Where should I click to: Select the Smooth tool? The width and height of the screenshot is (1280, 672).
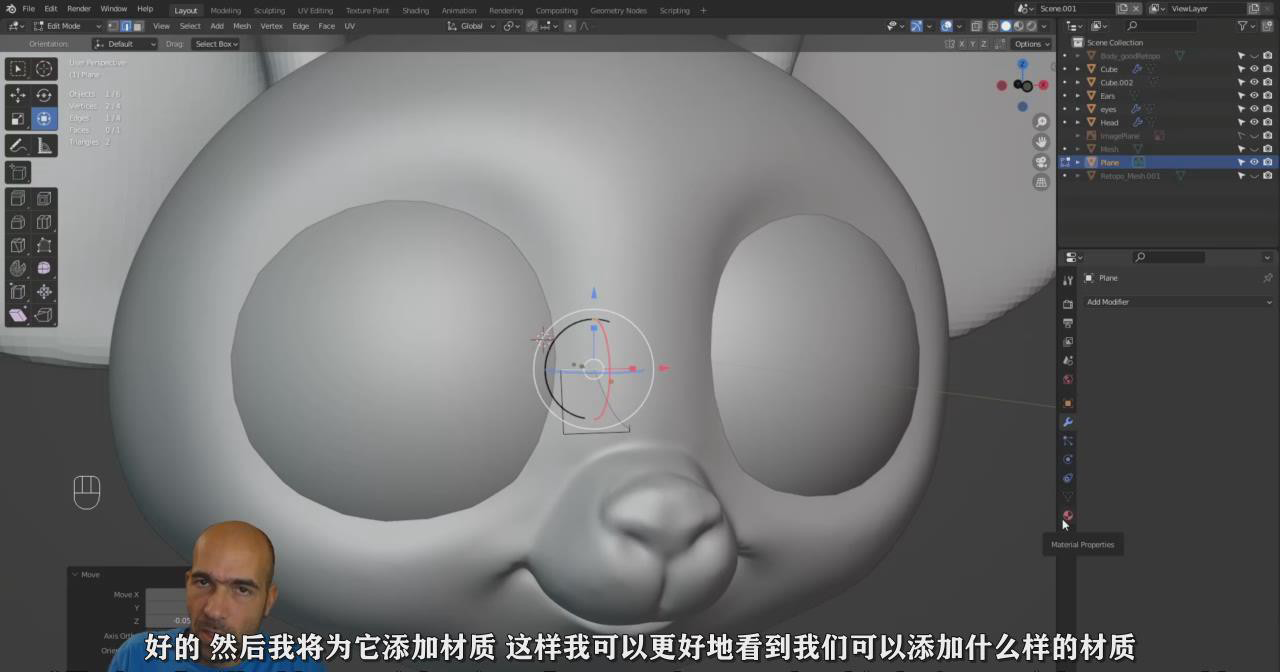point(44,268)
